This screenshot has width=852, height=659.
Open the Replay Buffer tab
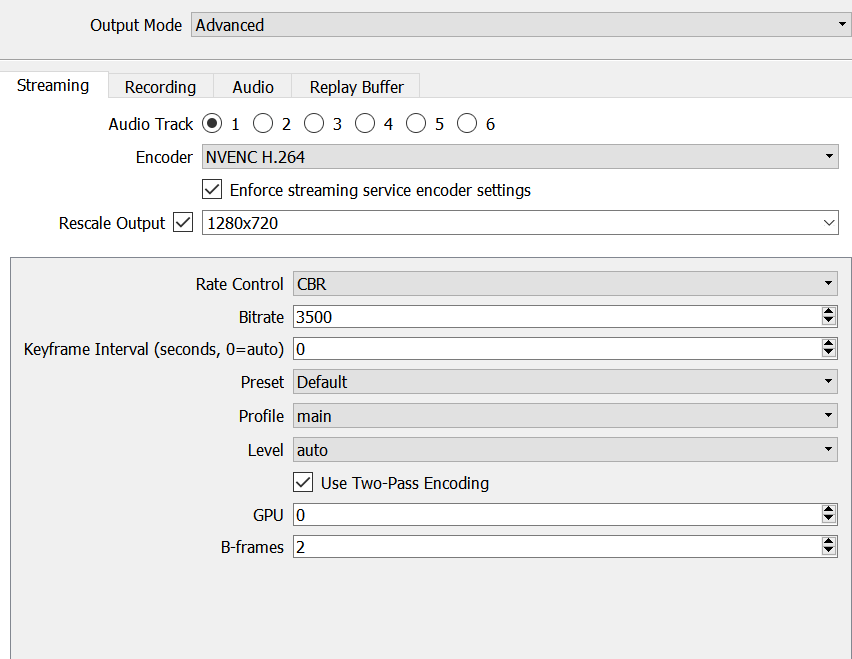(x=356, y=87)
